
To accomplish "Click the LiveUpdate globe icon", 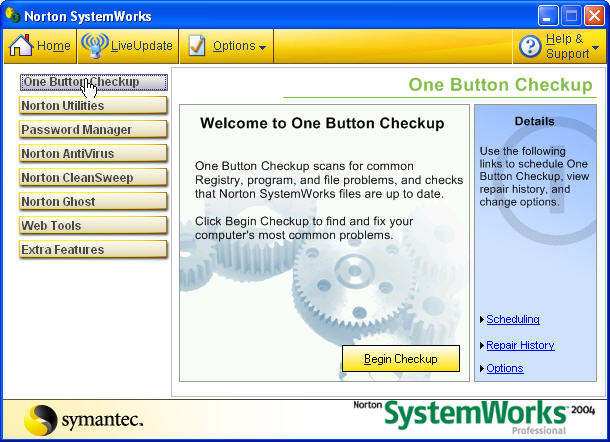I will [x=94, y=46].
